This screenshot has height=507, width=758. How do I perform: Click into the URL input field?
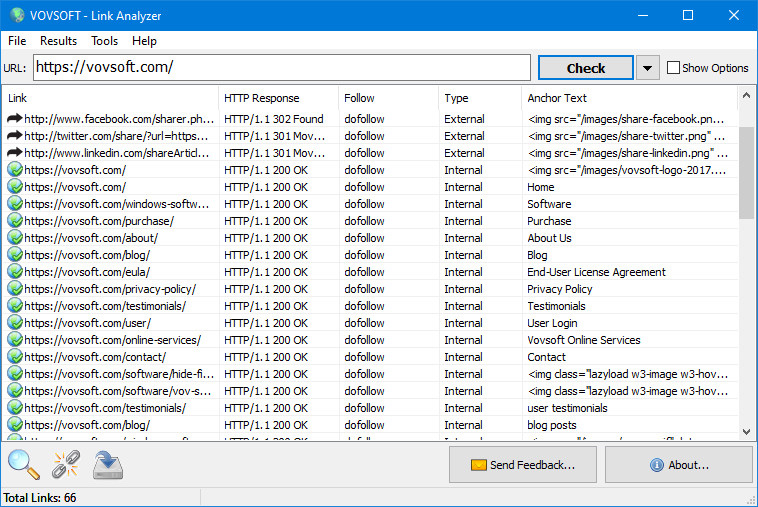coord(282,67)
